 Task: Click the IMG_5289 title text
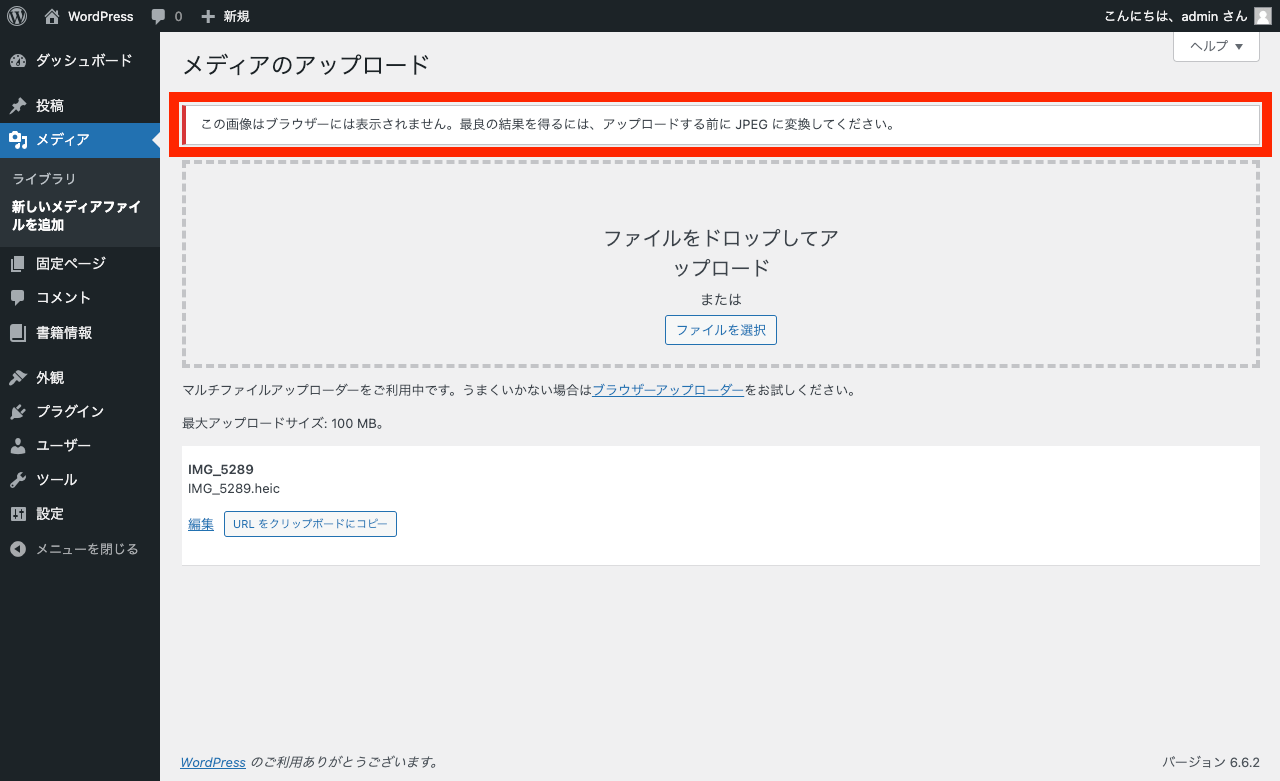(x=221, y=469)
